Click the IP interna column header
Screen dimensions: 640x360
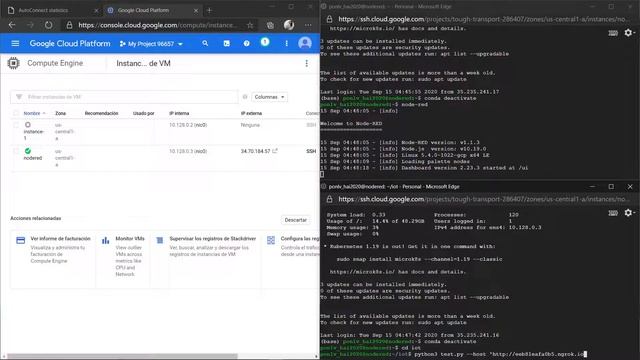[179, 113]
